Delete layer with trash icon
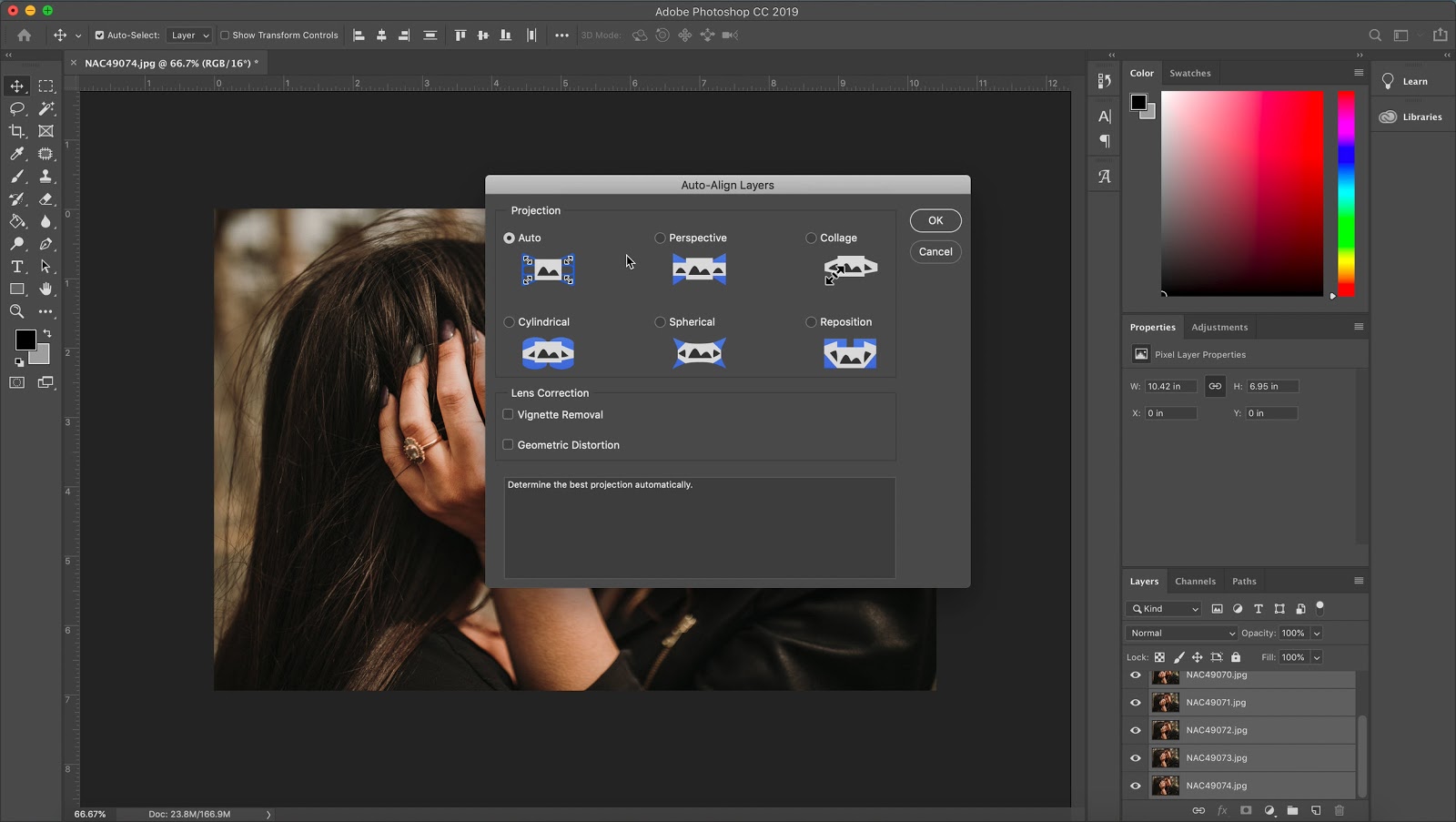Image resolution: width=1456 pixels, height=822 pixels. (1340, 810)
